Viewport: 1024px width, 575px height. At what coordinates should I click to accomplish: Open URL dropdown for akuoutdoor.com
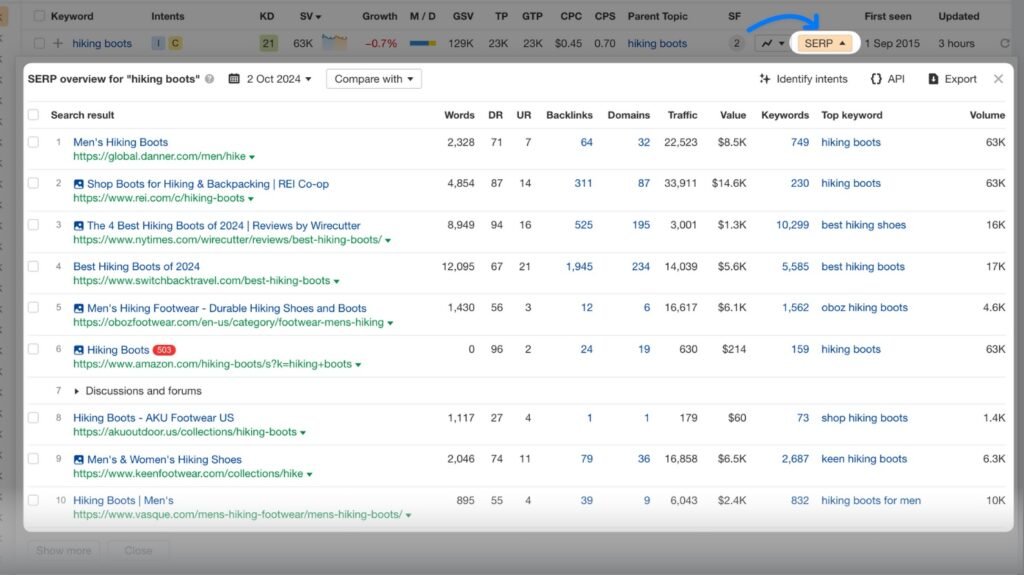(x=303, y=433)
